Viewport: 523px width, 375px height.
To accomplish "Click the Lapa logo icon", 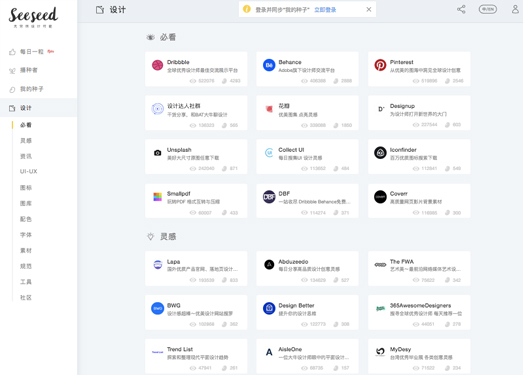I will tap(157, 265).
